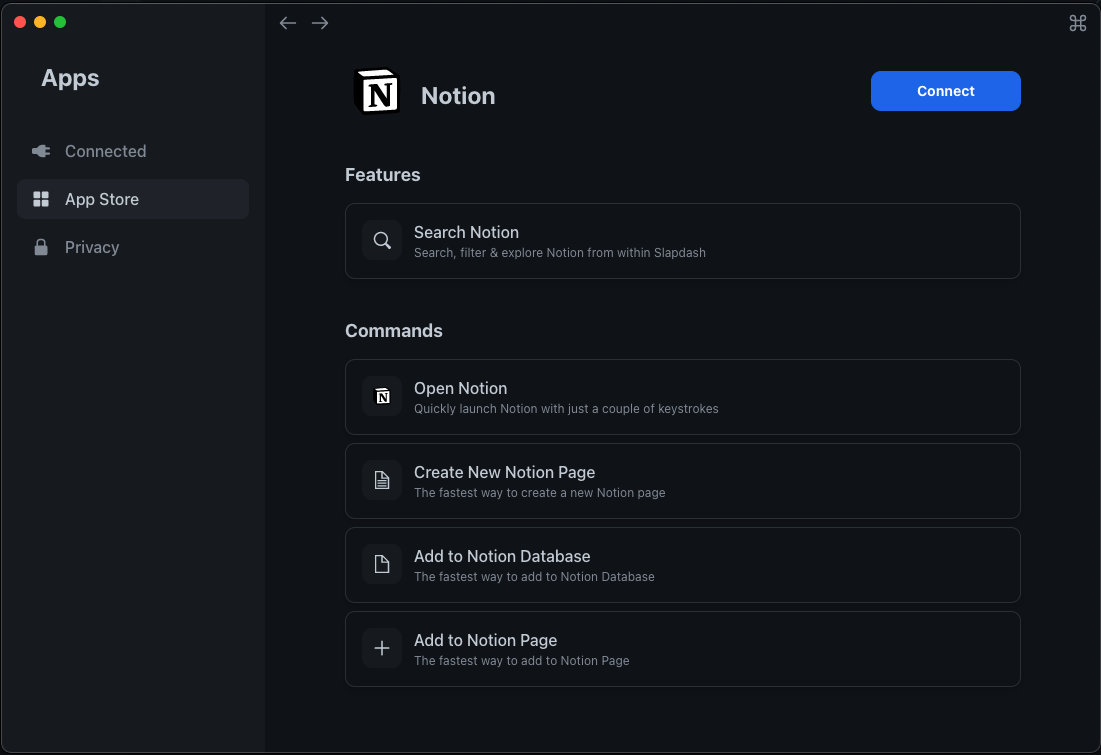
Task: Select the Search Notion feature title
Action: point(466,232)
